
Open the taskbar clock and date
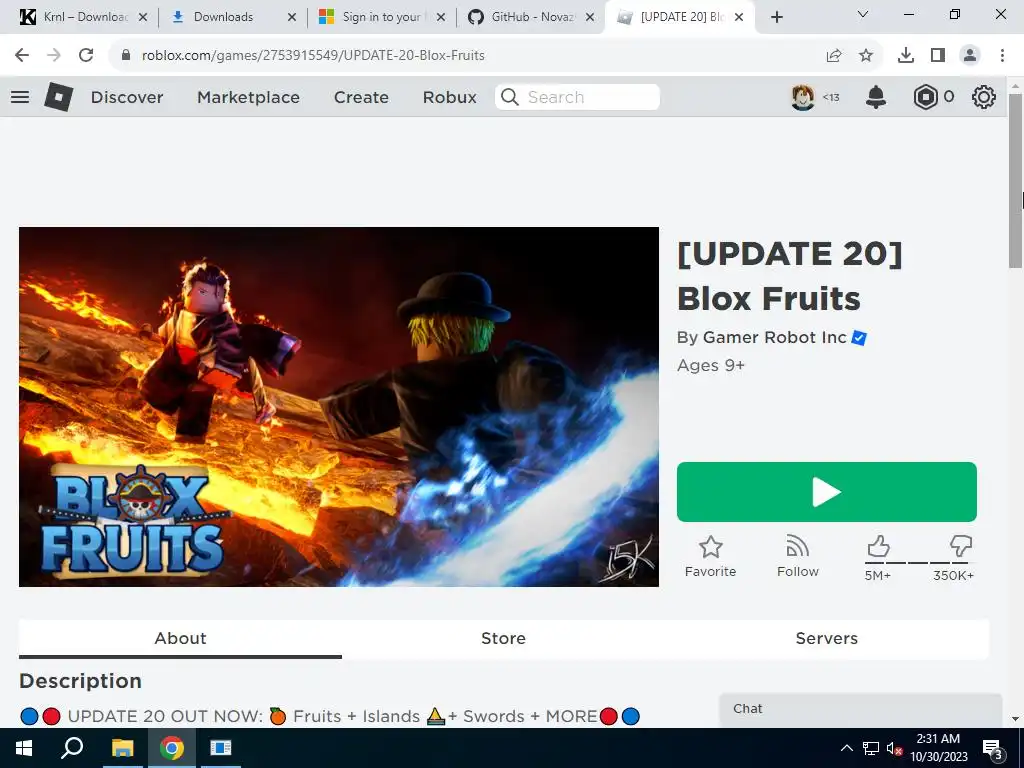[938, 748]
